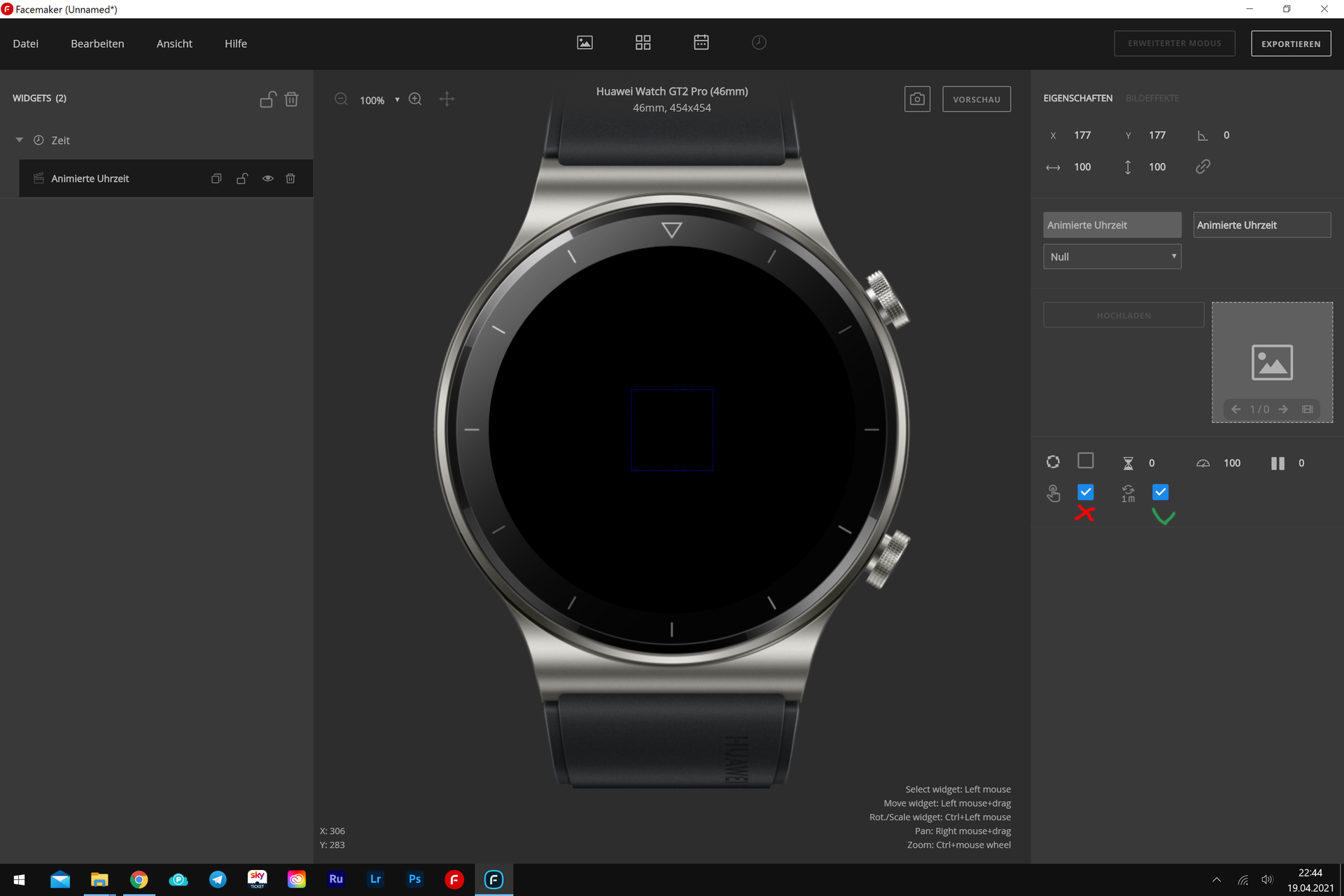The height and width of the screenshot is (896, 1344).
Task: Click the Erweiterter Modus button
Action: tap(1174, 43)
